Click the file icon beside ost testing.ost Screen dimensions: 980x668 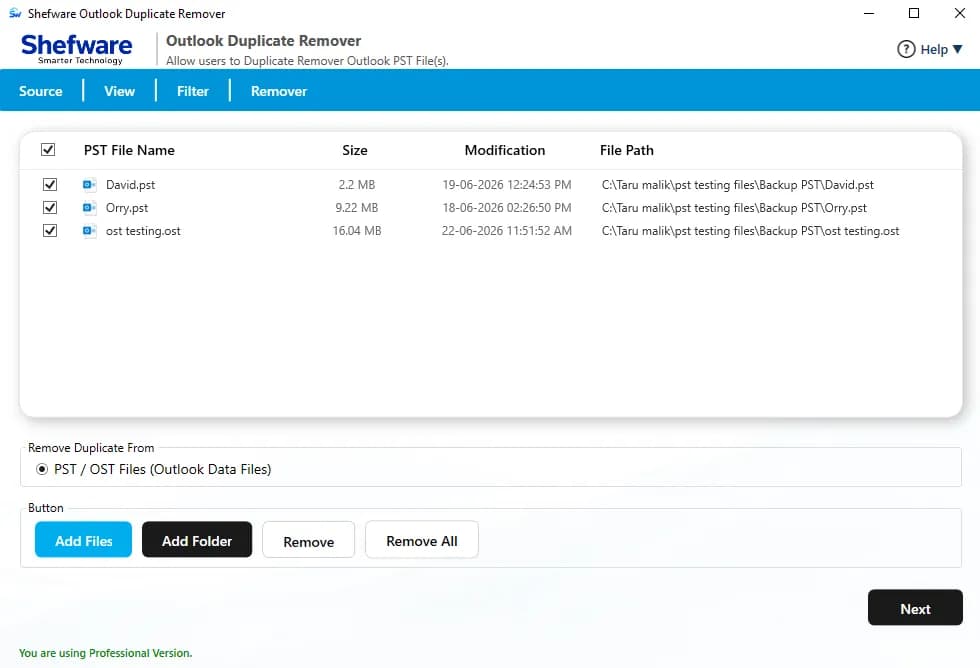(89, 231)
